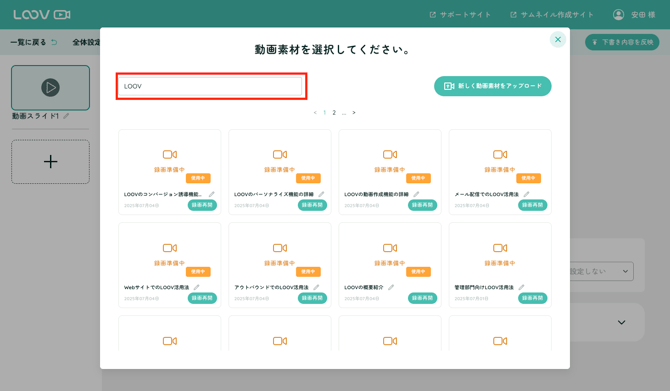Resume recording for WebサイトでのLOOV活用法
The width and height of the screenshot is (670, 391).
pos(202,298)
